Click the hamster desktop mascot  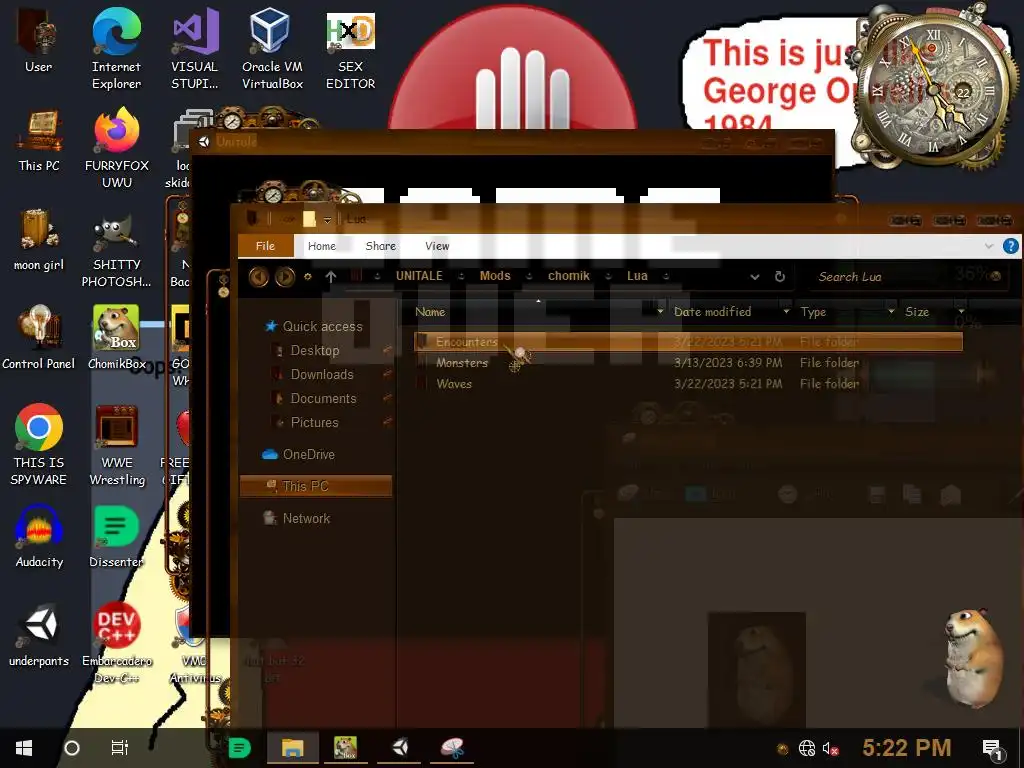tap(973, 656)
